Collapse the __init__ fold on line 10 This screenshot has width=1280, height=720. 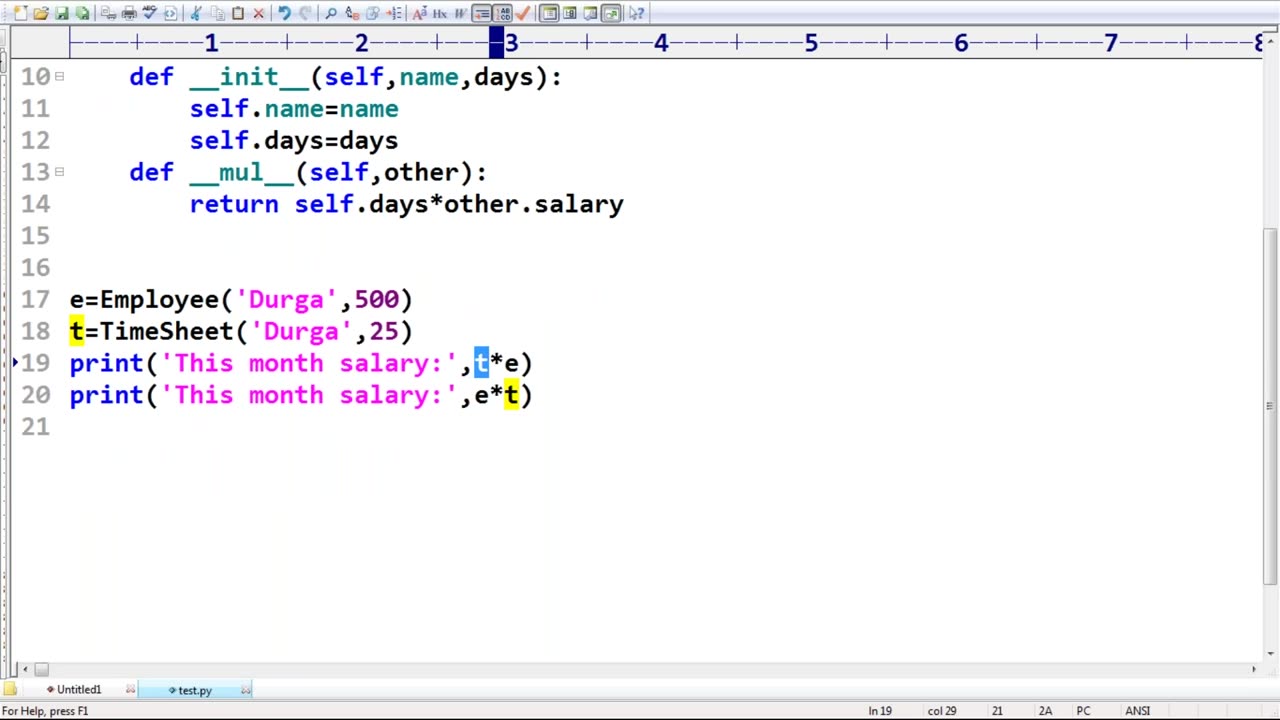coord(59,76)
